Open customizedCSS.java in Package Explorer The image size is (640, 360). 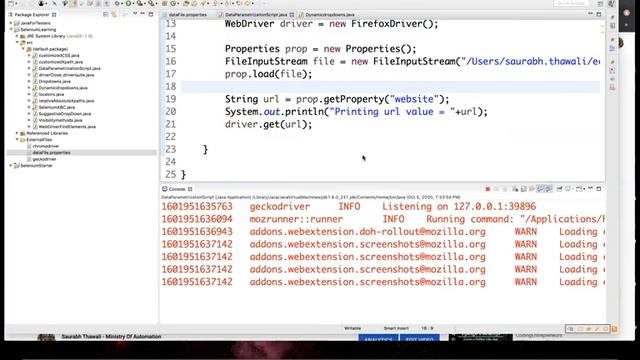(x=59, y=56)
